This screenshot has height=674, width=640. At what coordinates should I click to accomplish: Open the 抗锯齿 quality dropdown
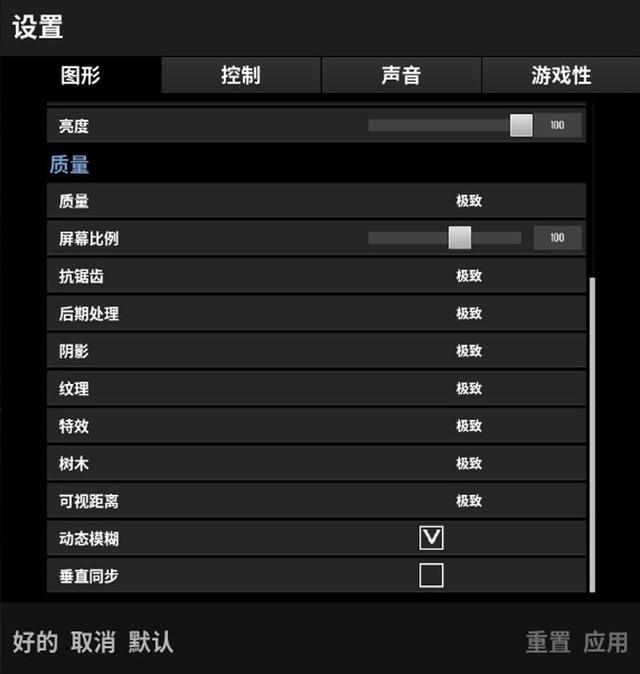click(x=469, y=276)
